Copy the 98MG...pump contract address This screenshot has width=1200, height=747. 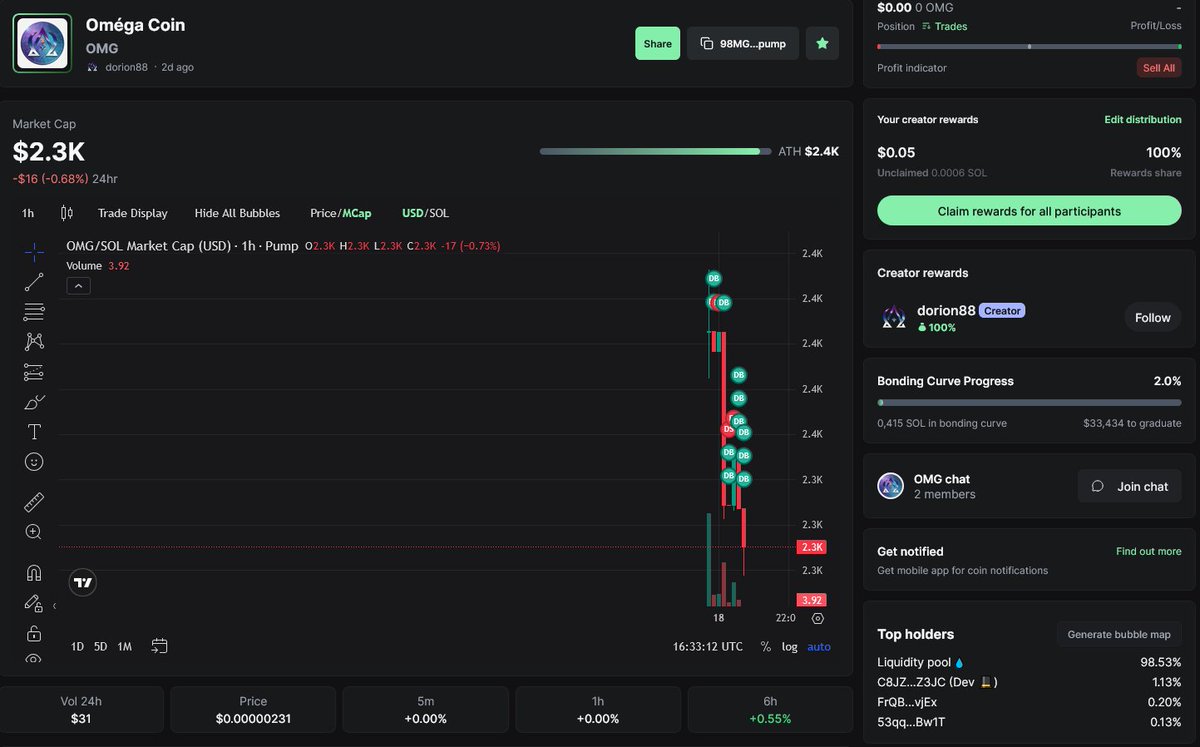point(743,44)
